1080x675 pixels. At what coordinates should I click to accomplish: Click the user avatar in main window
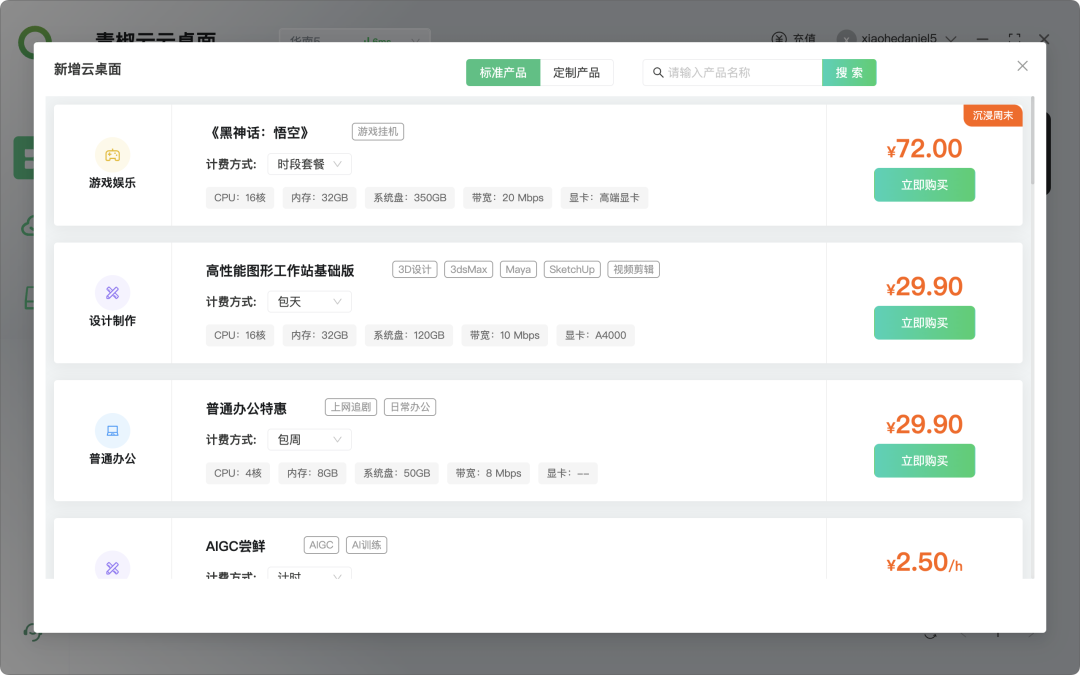[846, 39]
